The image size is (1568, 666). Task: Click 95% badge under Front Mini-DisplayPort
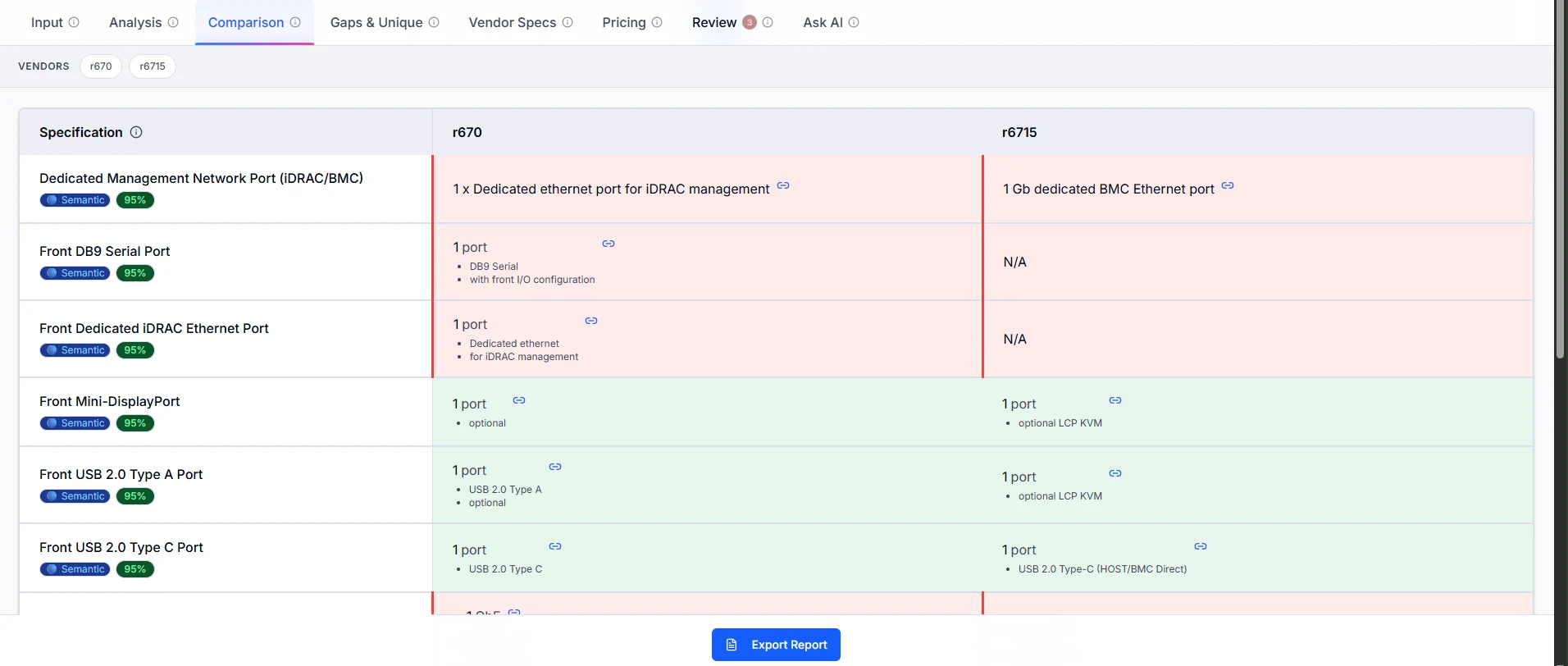pos(135,423)
